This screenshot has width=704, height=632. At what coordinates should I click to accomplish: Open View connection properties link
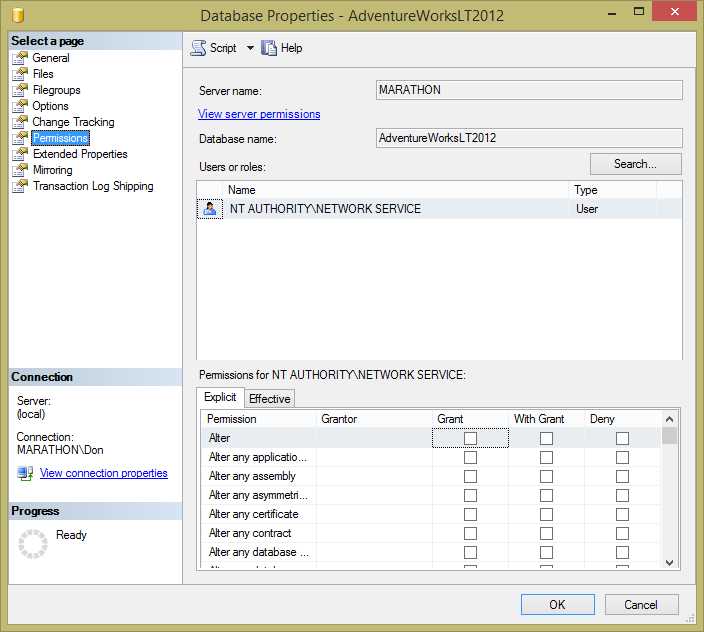pyautogui.click(x=104, y=473)
